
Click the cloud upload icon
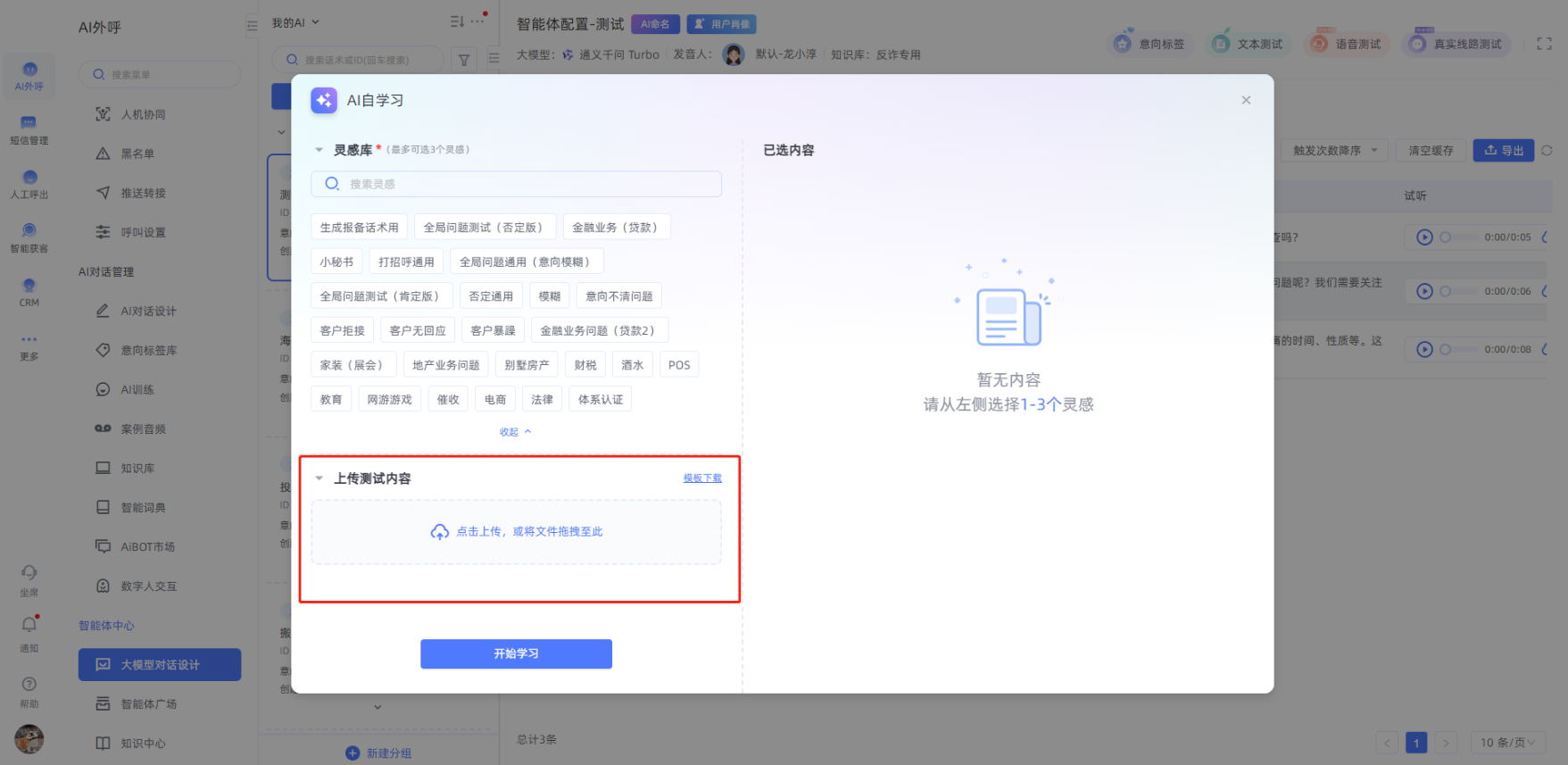pyautogui.click(x=439, y=532)
